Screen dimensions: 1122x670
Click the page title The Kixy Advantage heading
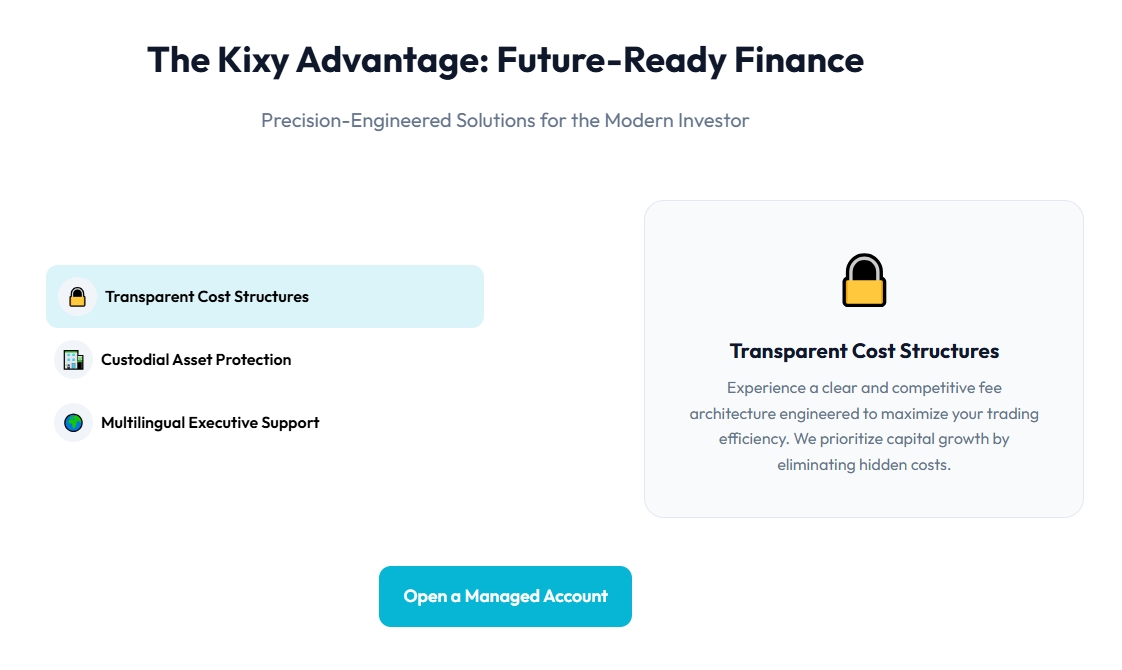[505, 60]
